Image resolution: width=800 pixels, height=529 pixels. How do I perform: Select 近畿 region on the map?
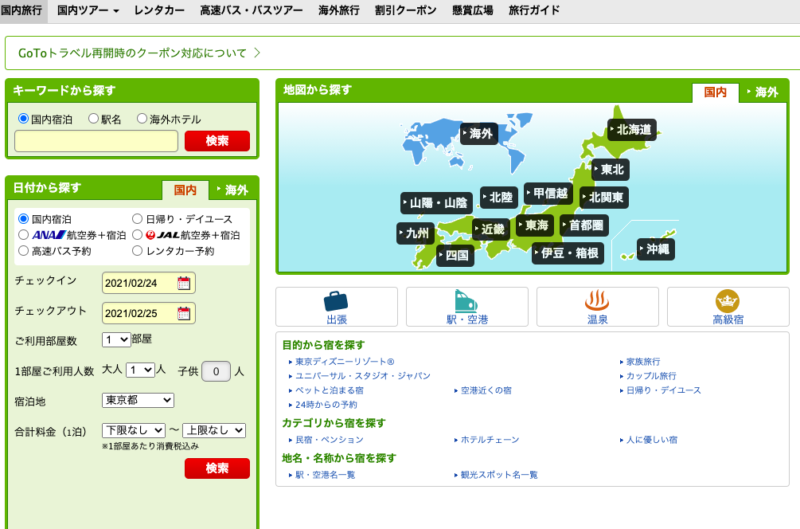point(490,229)
